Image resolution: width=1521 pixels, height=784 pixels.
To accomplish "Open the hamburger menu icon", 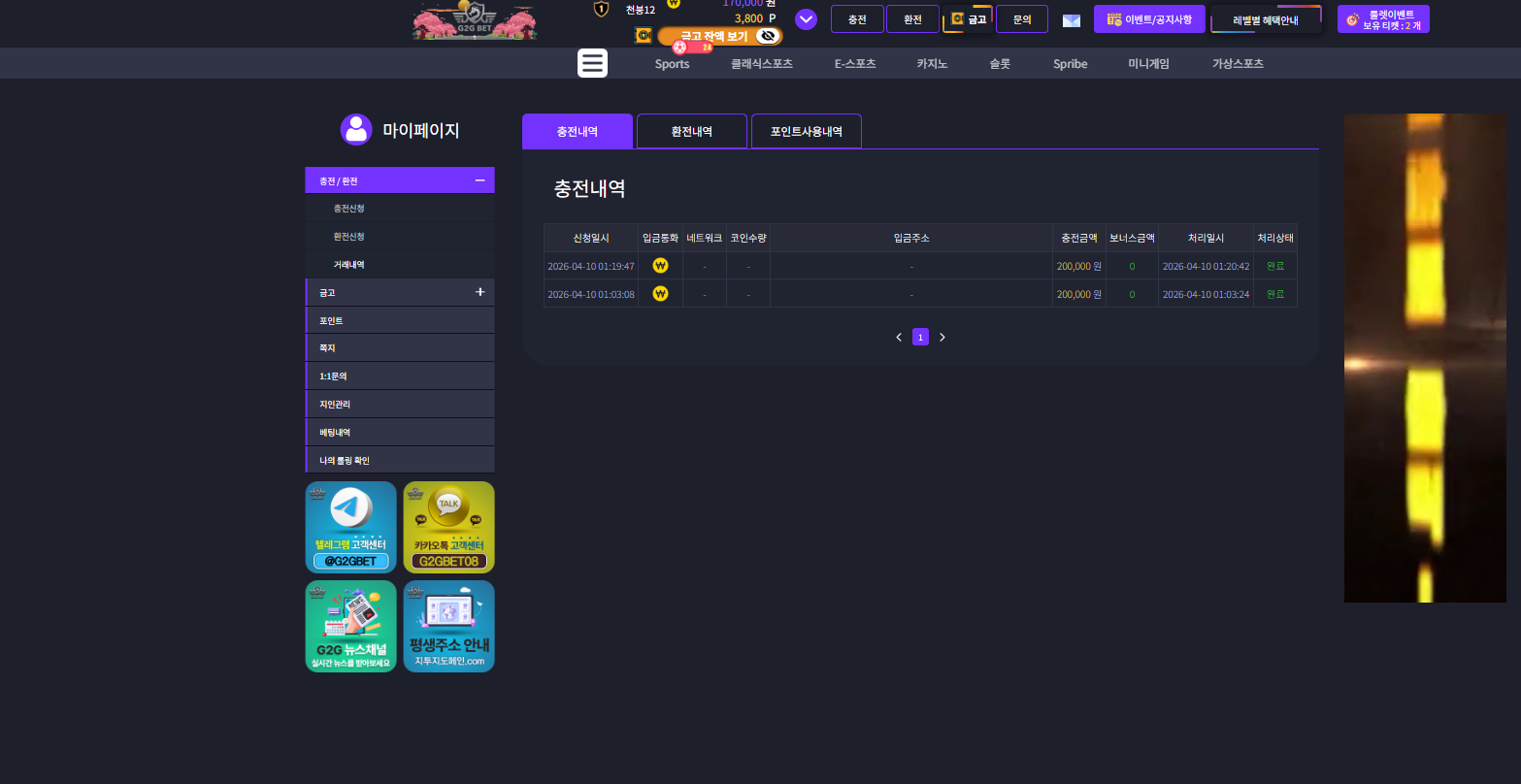I will [x=592, y=63].
